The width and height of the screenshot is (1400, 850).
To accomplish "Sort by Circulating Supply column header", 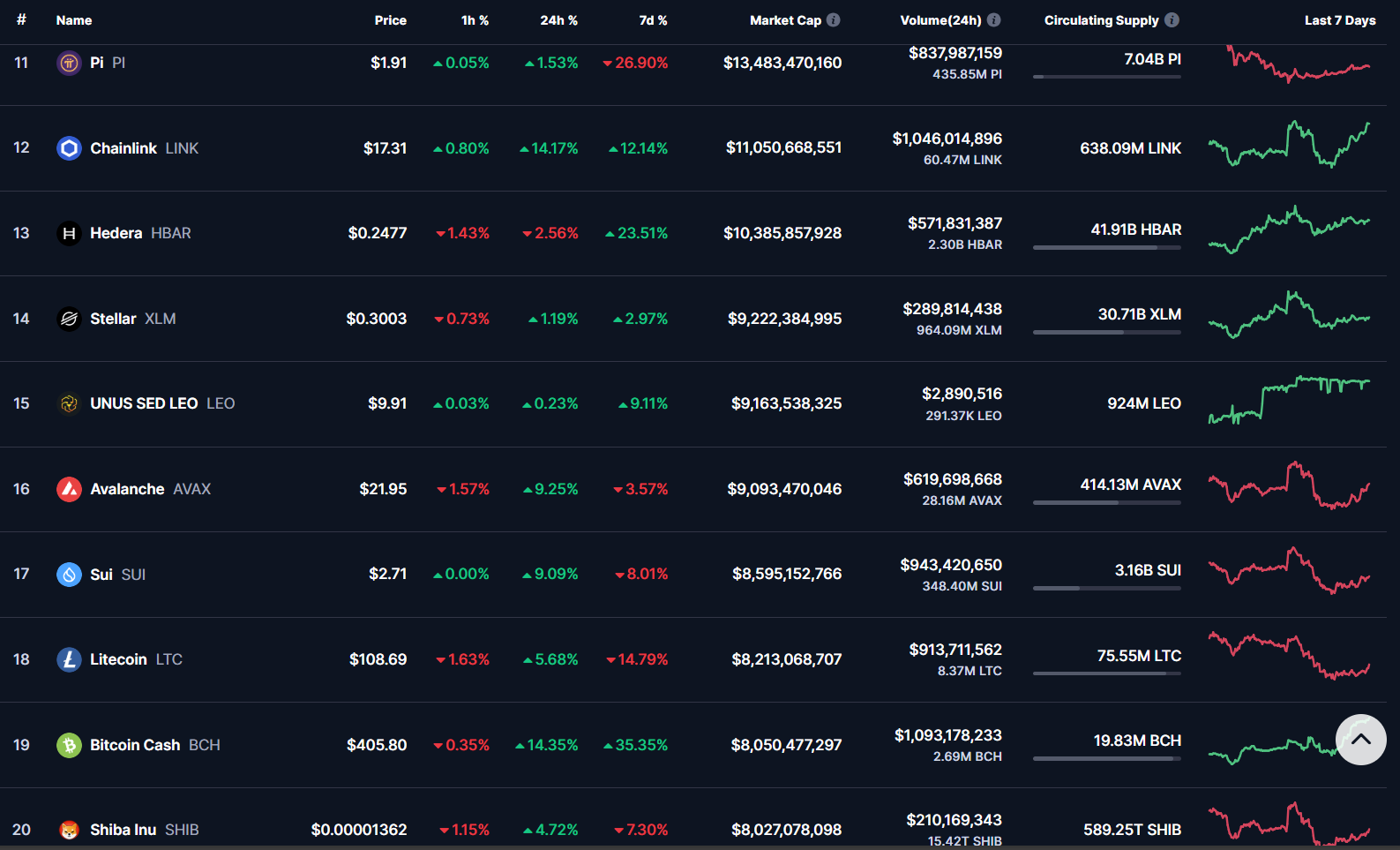I will pos(1102,20).
